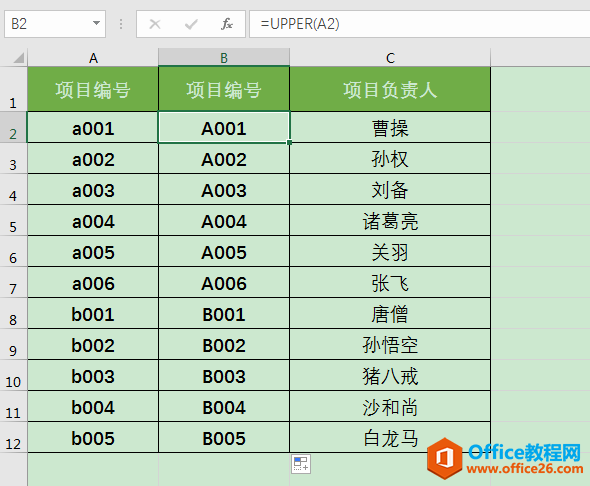
Task: Select row 9 header
Action: click(13, 345)
